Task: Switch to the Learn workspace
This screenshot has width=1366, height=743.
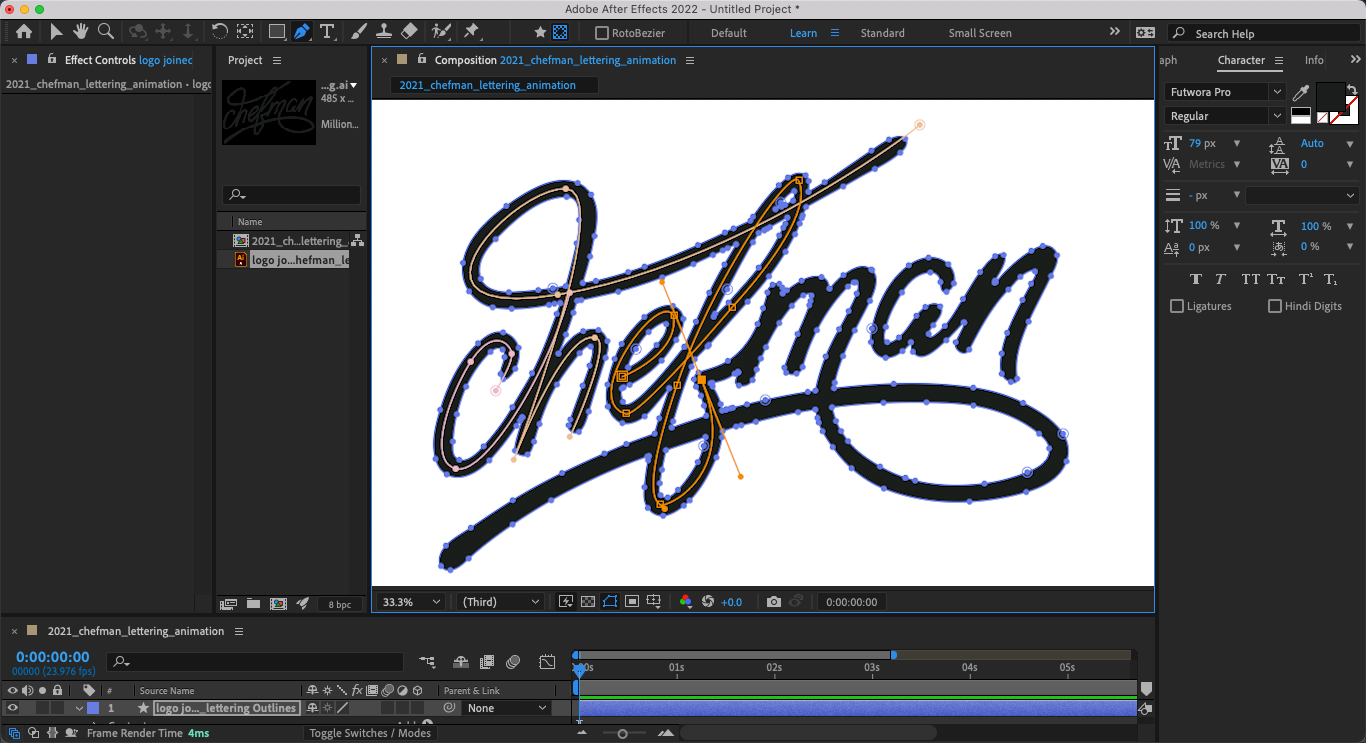Action: pos(803,33)
